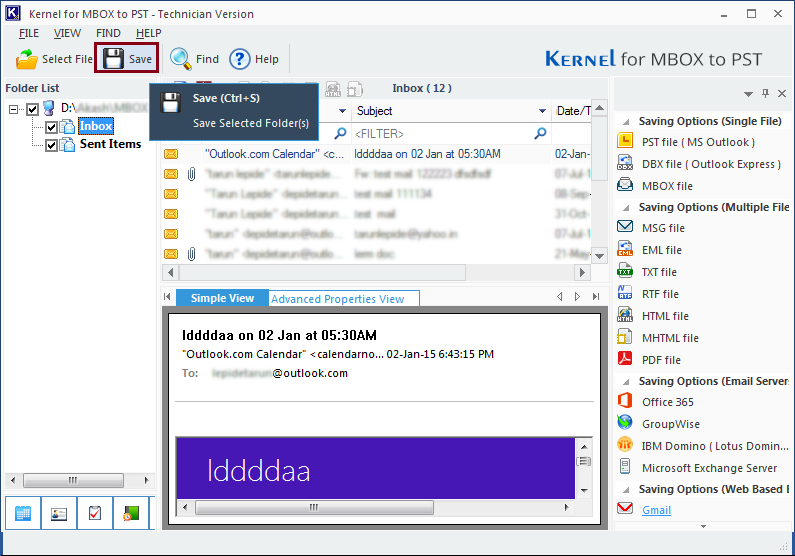Screen dimensions: 795x556
Task: Toggle the Inbox folder checkbox
Action: 51,127
